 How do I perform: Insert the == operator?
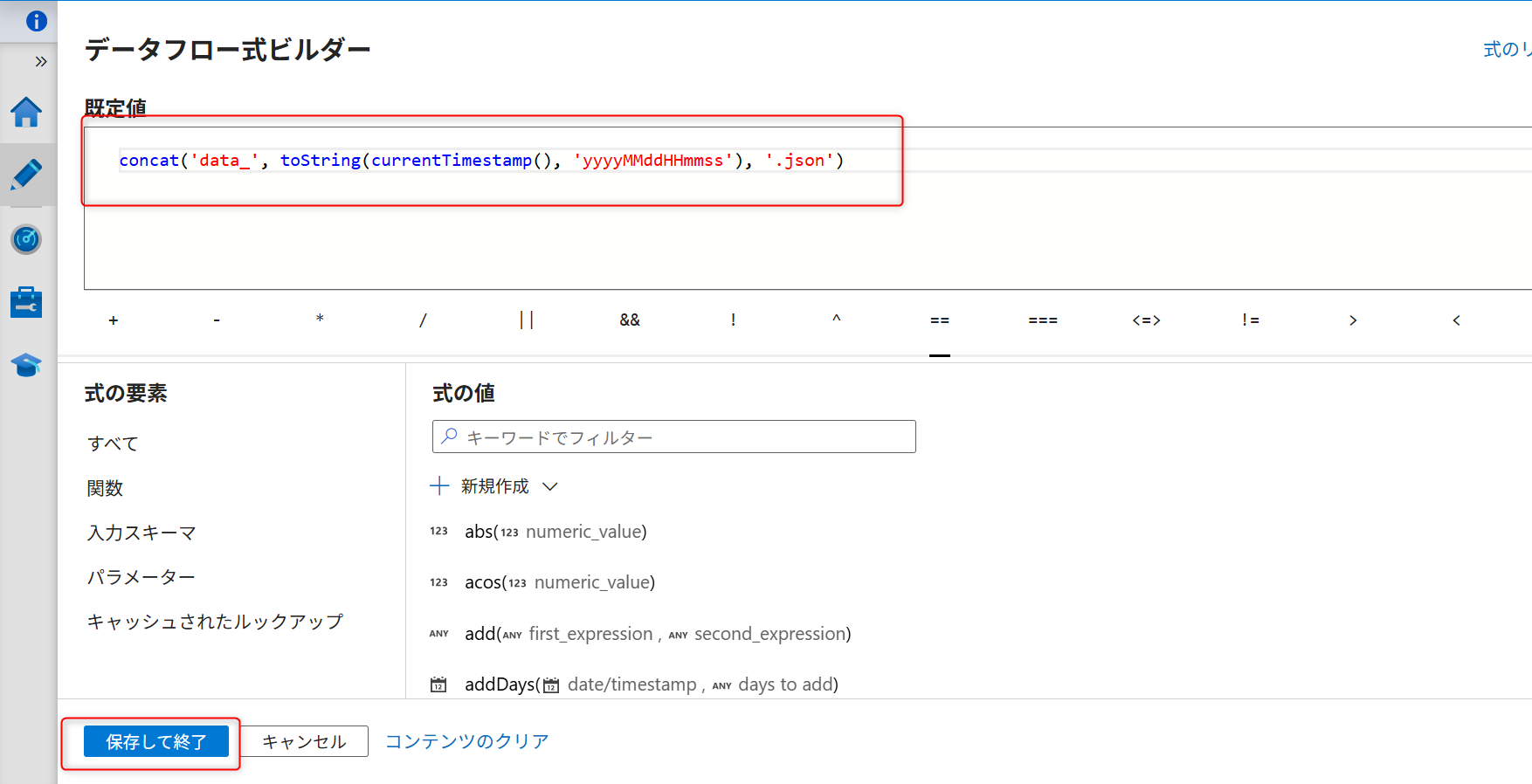click(x=940, y=320)
